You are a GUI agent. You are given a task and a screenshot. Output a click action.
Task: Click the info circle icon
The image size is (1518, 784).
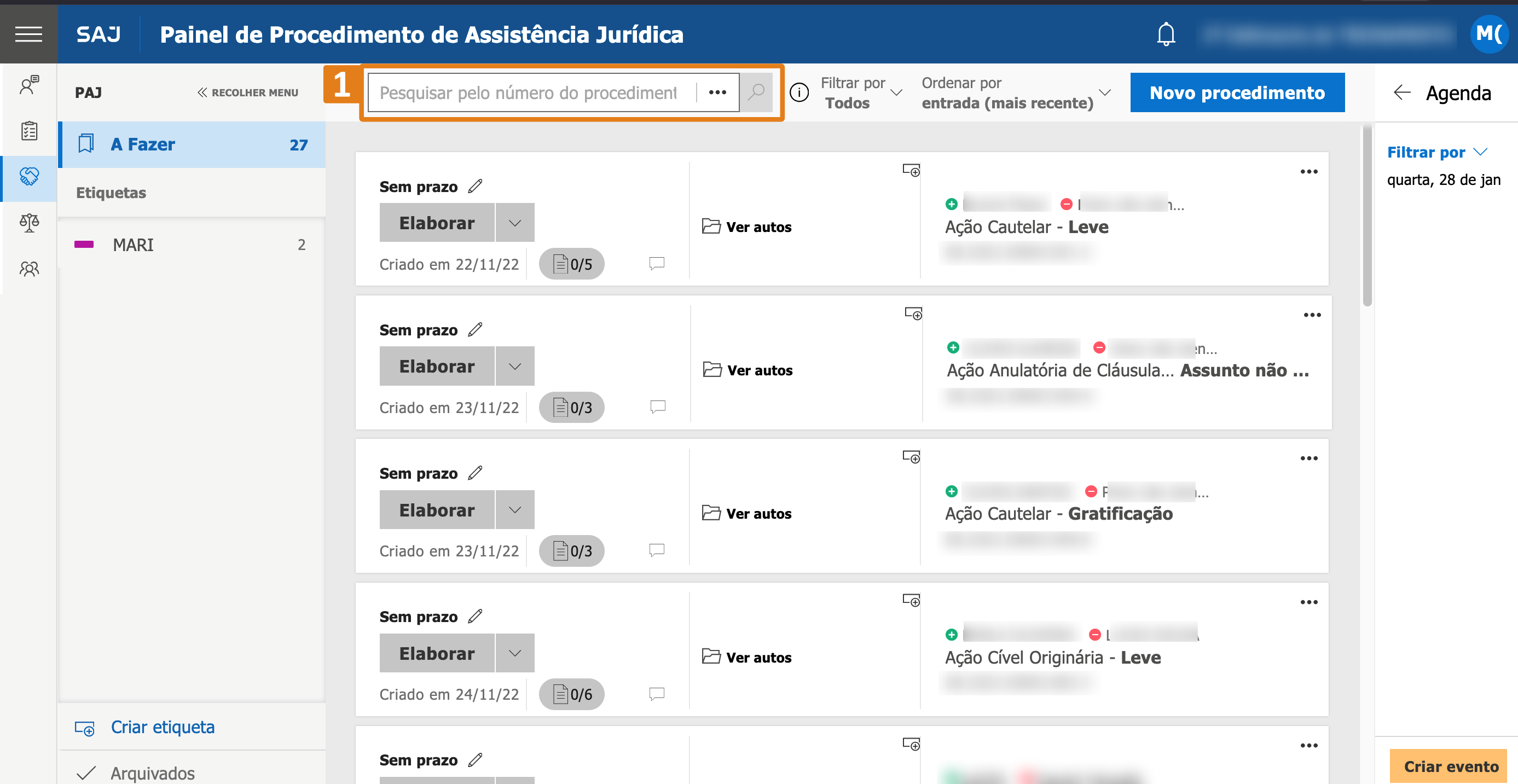pyautogui.click(x=798, y=92)
